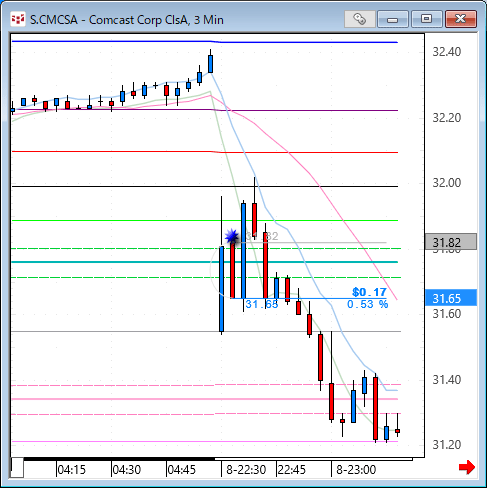487x488 pixels.
Task: Click the chart app icon in title bar
Action: coord(18,19)
